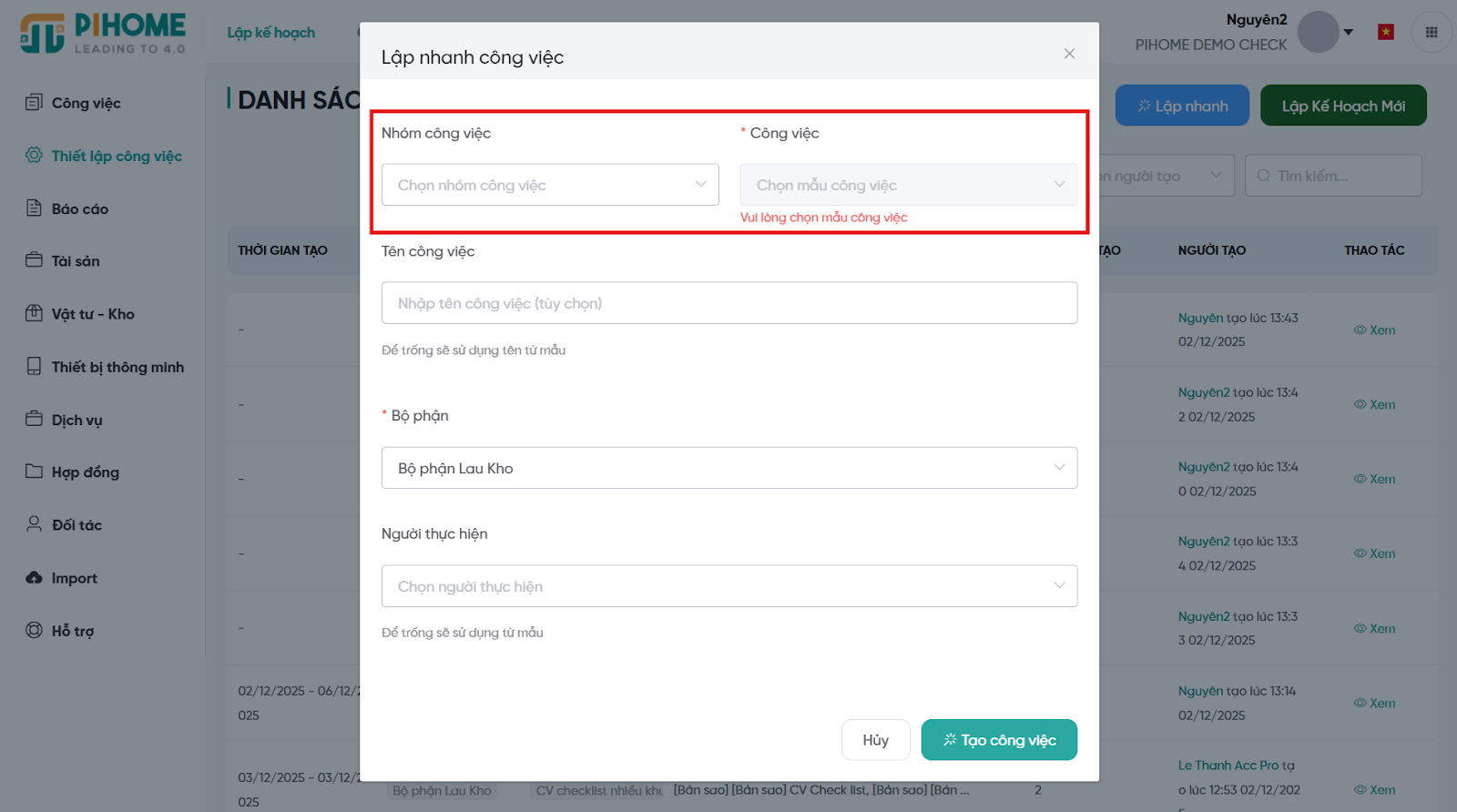Click the Công việc sidebar icon
The image size is (1457, 812).
pyautogui.click(x=34, y=102)
